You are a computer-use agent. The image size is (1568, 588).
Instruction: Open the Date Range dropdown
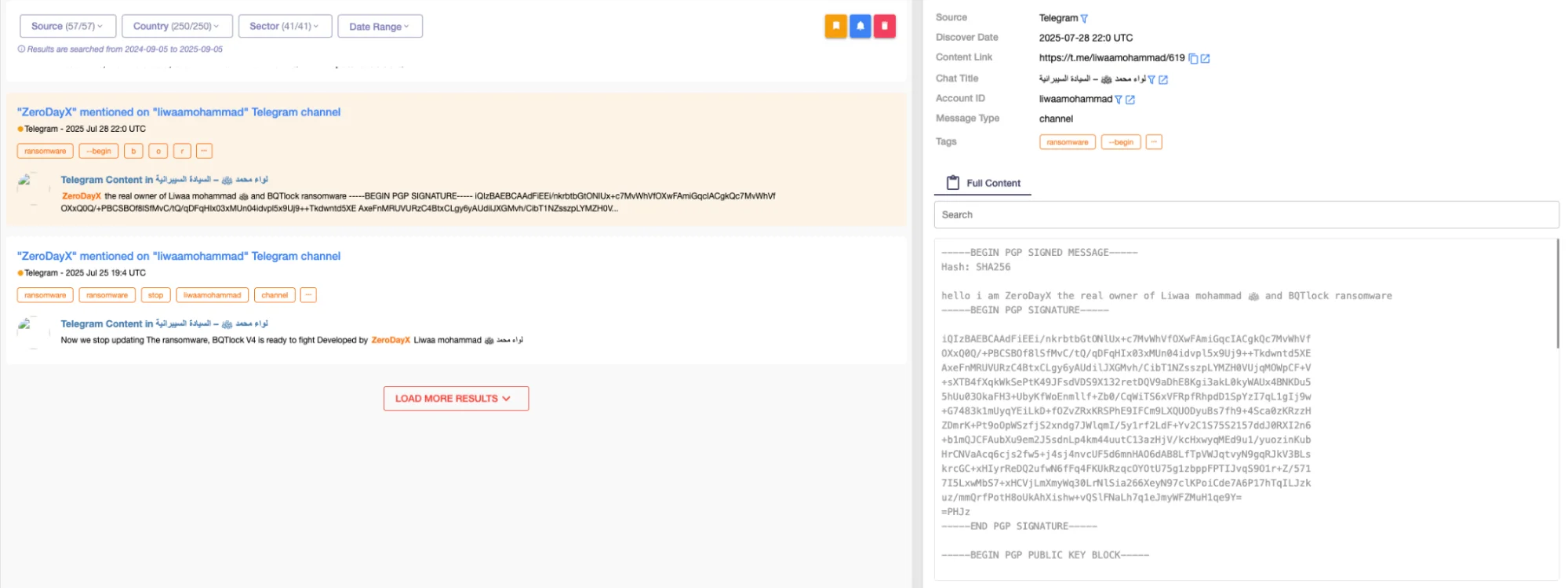pyautogui.click(x=380, y=26)
